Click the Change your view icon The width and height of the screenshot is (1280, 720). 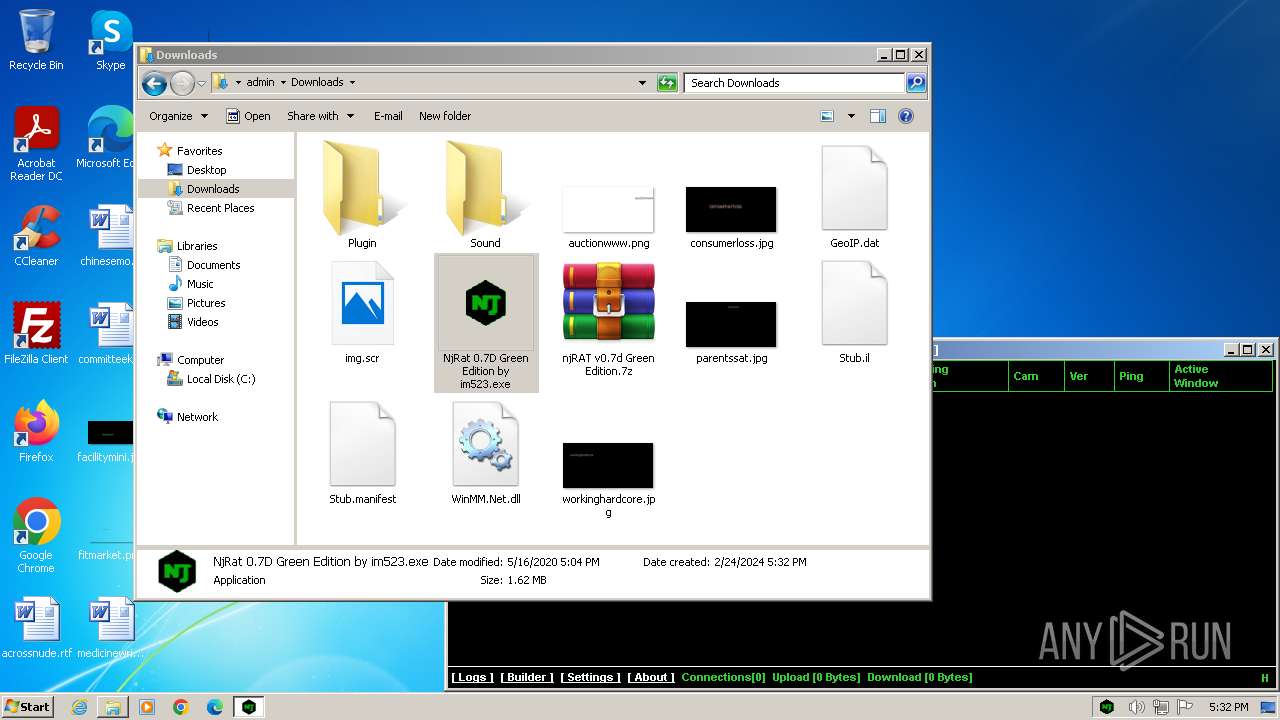(828, 116)
